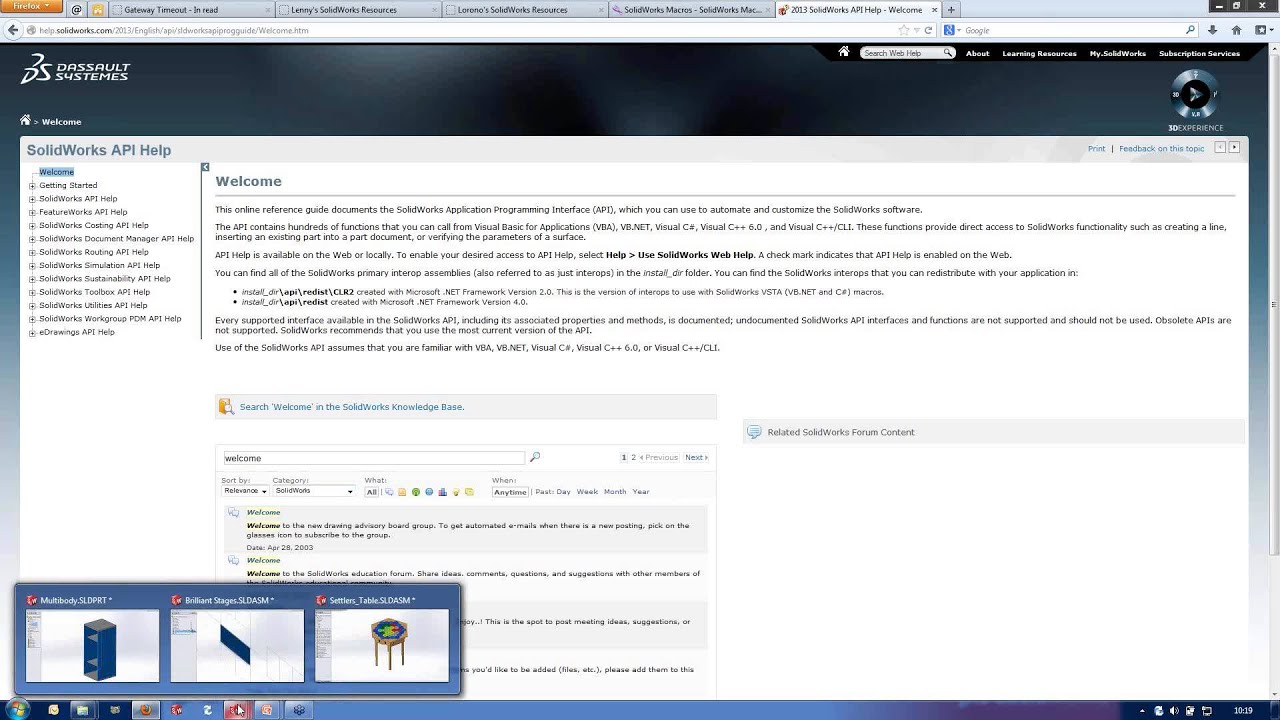Expand SolidWorks Costing API Help node
This screenshot has height=720, width=1280.
tap(32, 225)
